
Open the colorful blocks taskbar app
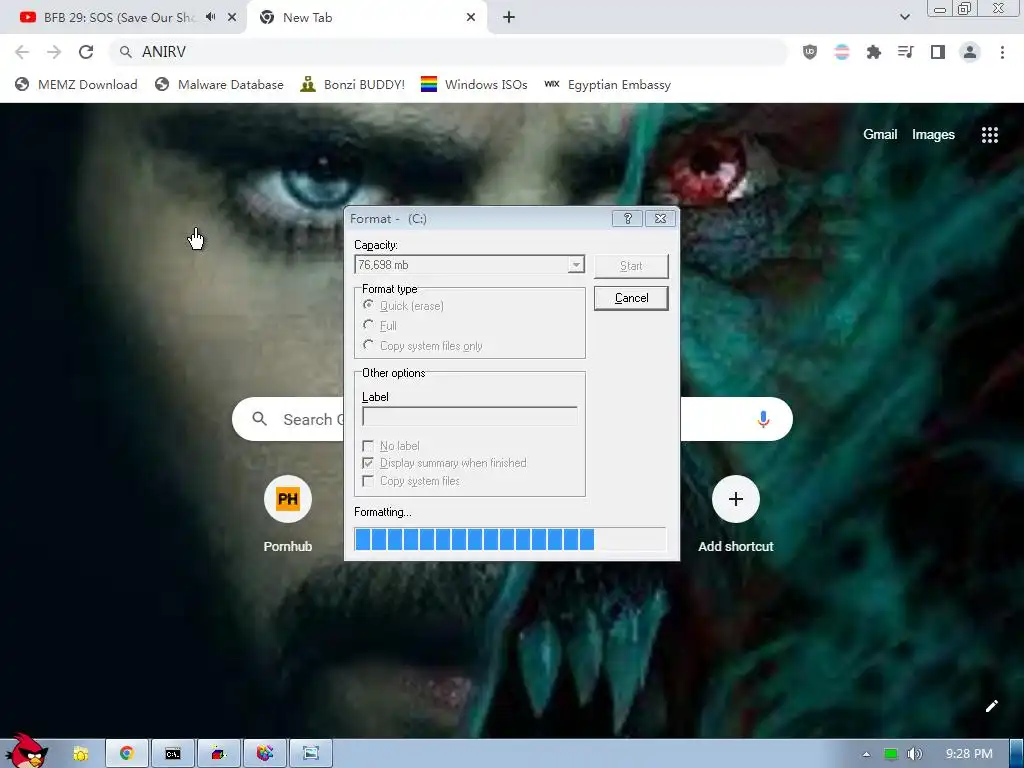coord(219,754)
